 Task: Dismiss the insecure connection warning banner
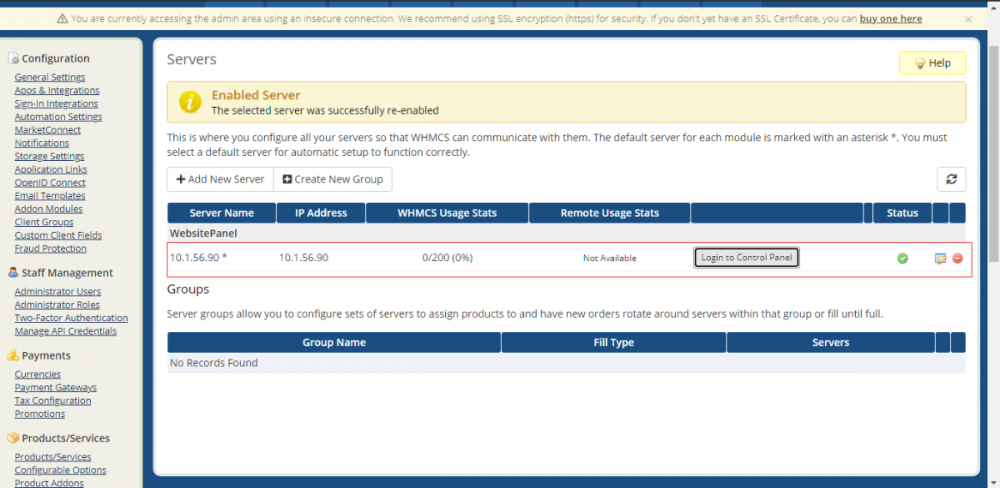[968, 19]
